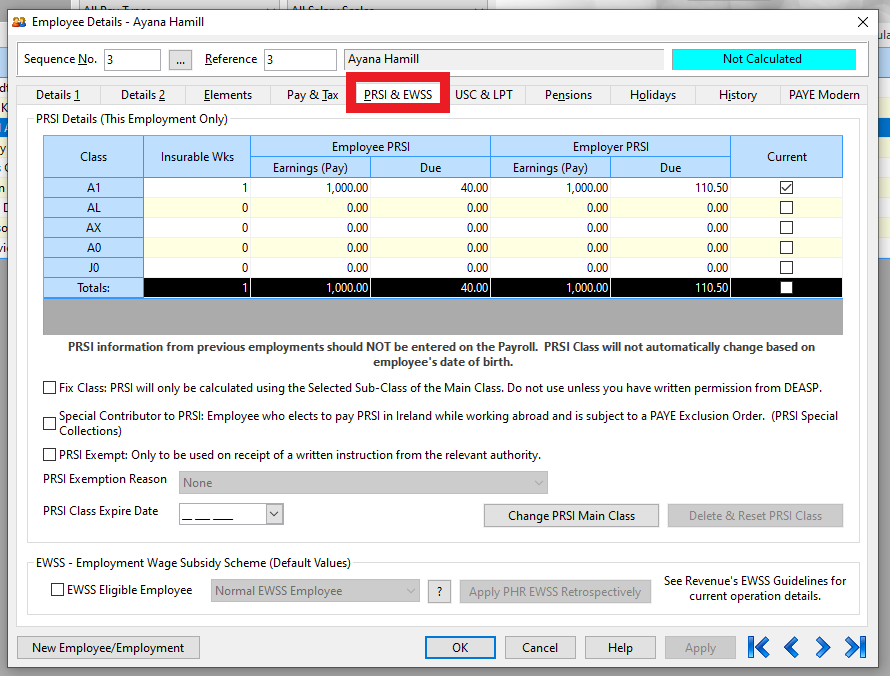Open PRSI Exemption Reason dropdown
This screenshot has height=676, width=890.
click(x=363, y=482)
